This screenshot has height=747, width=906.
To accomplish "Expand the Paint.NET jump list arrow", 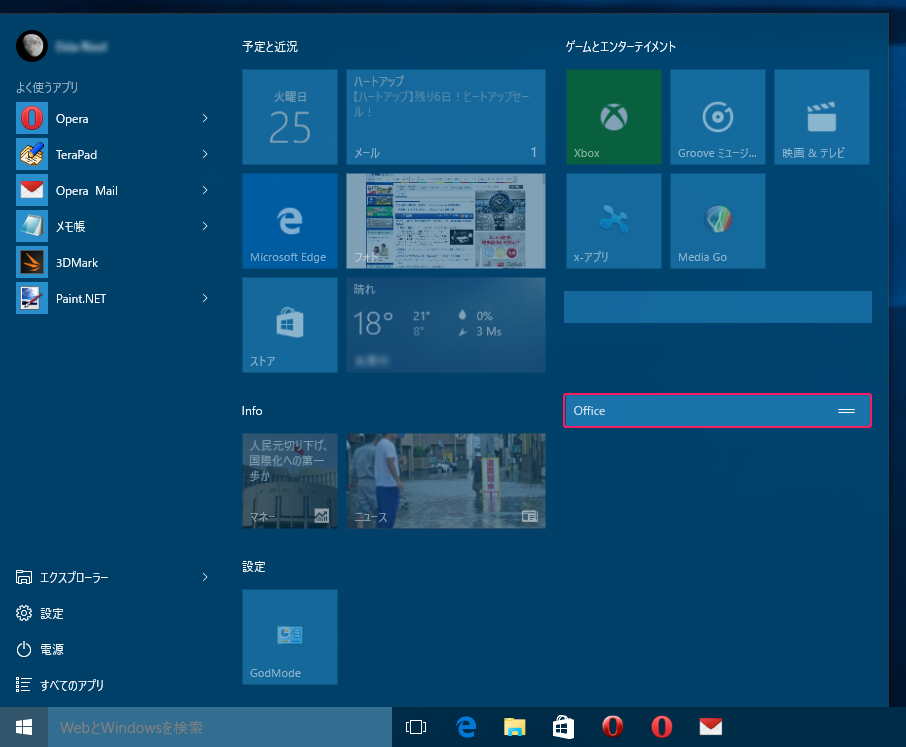I will tap(205, 298).
